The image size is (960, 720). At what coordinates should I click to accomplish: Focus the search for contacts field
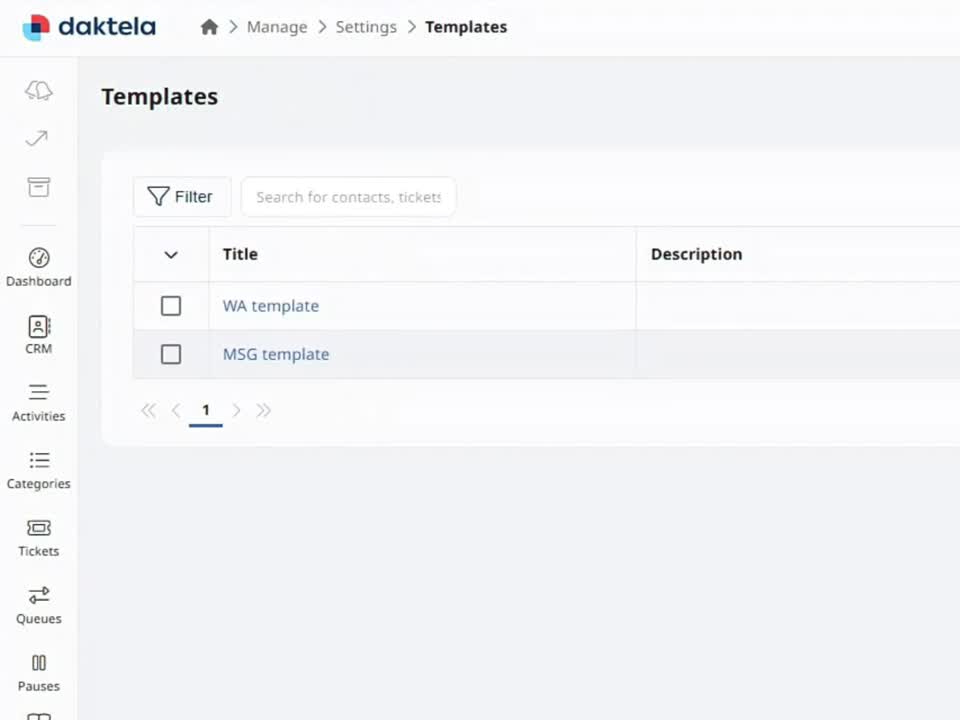tap(348, 197)
